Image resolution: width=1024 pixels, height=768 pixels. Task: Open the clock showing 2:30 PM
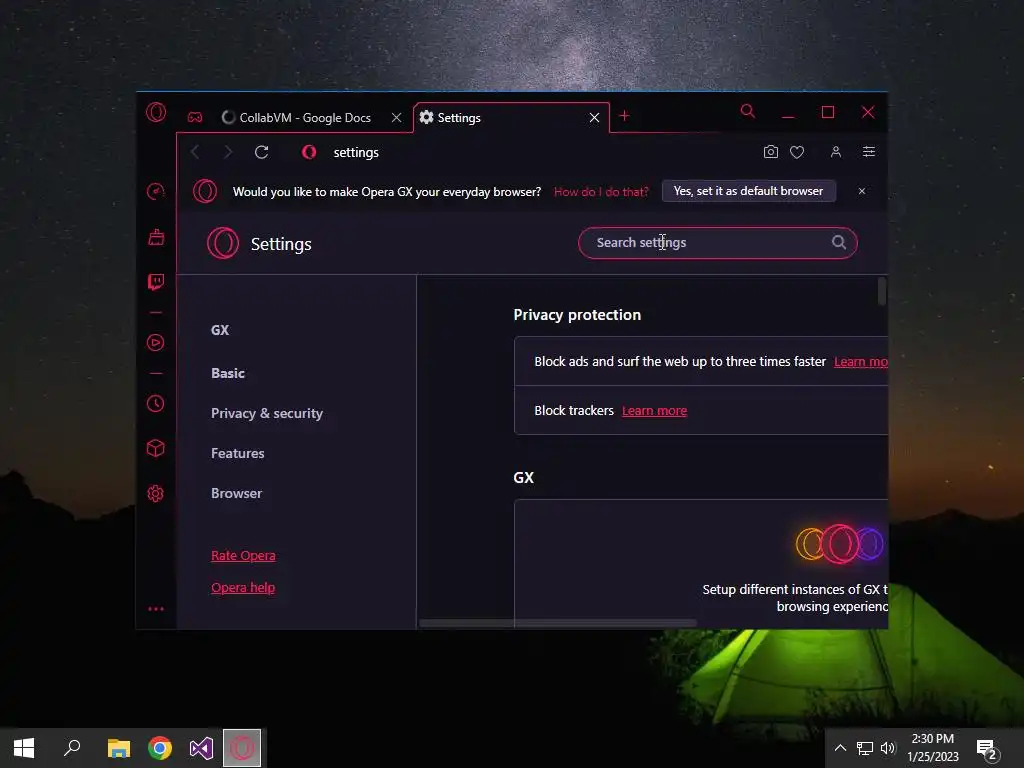(933, 748)
